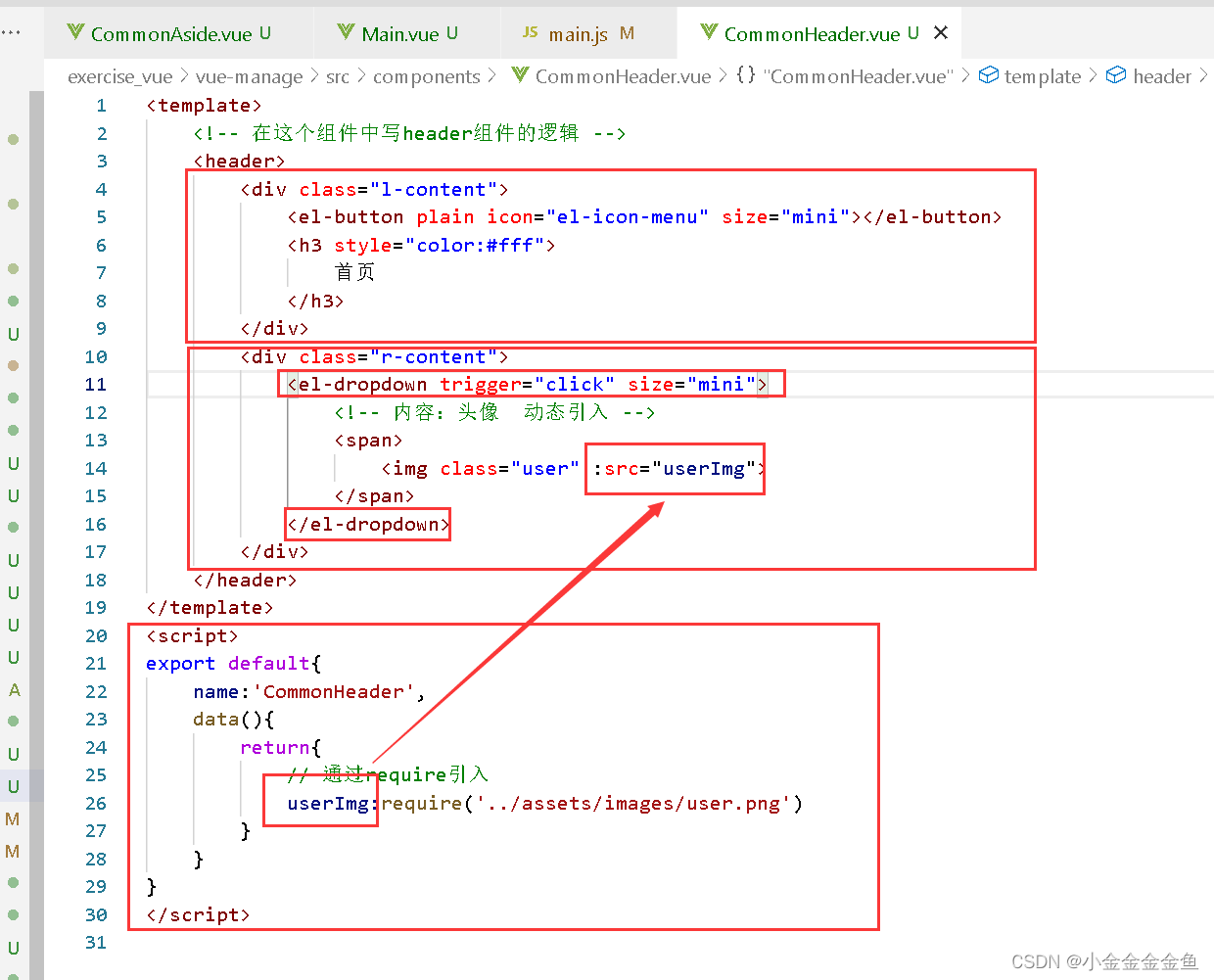The image size is (1214, 980).
Task: Click the 内容 comment on line 12
Action: (494, 413)
